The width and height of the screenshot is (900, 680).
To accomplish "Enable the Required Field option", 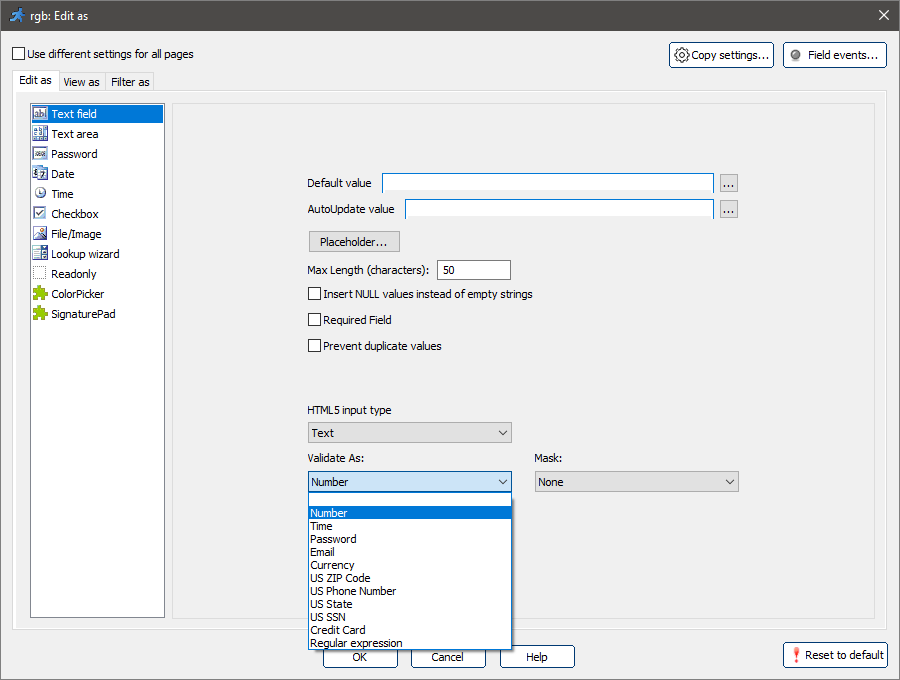I will (x=315, y=320).
